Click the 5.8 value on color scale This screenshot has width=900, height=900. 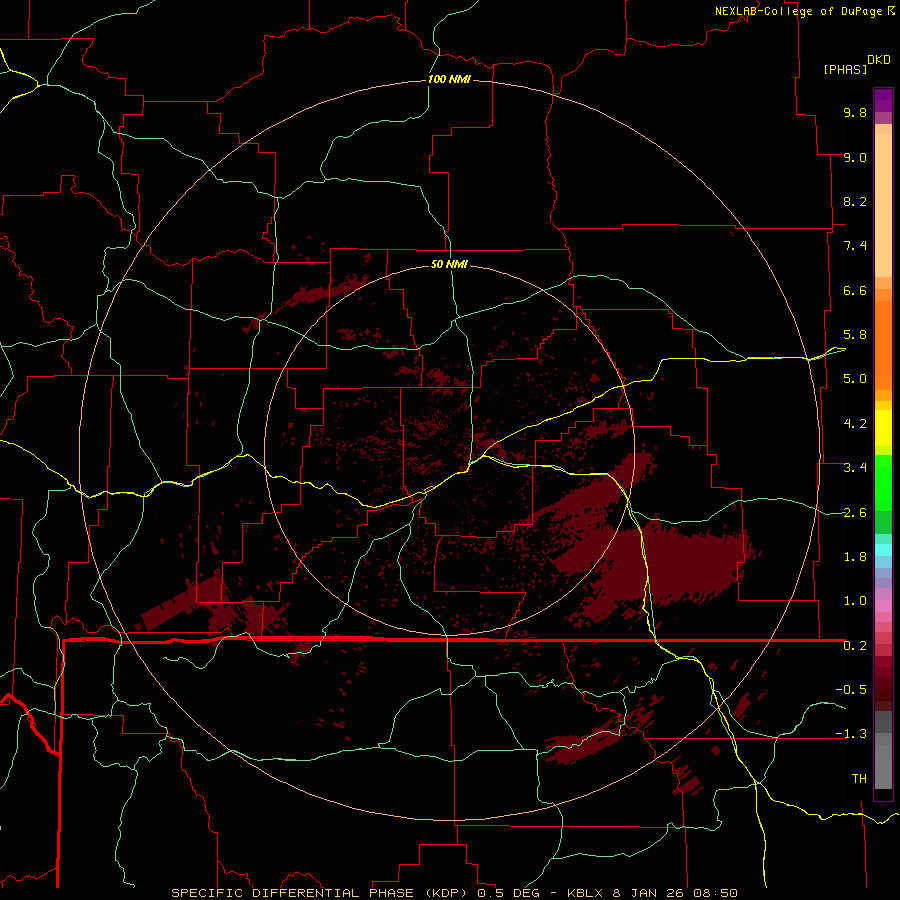855,335
